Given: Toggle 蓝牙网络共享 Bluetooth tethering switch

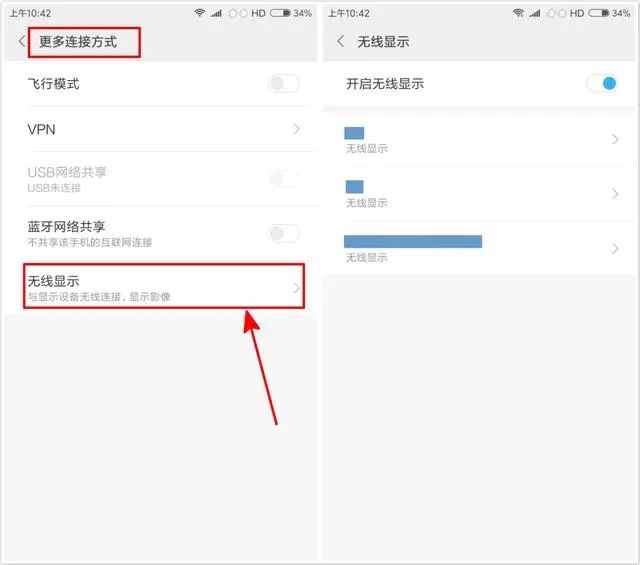Looking at the screenshot, I should [x=284, y=233].
